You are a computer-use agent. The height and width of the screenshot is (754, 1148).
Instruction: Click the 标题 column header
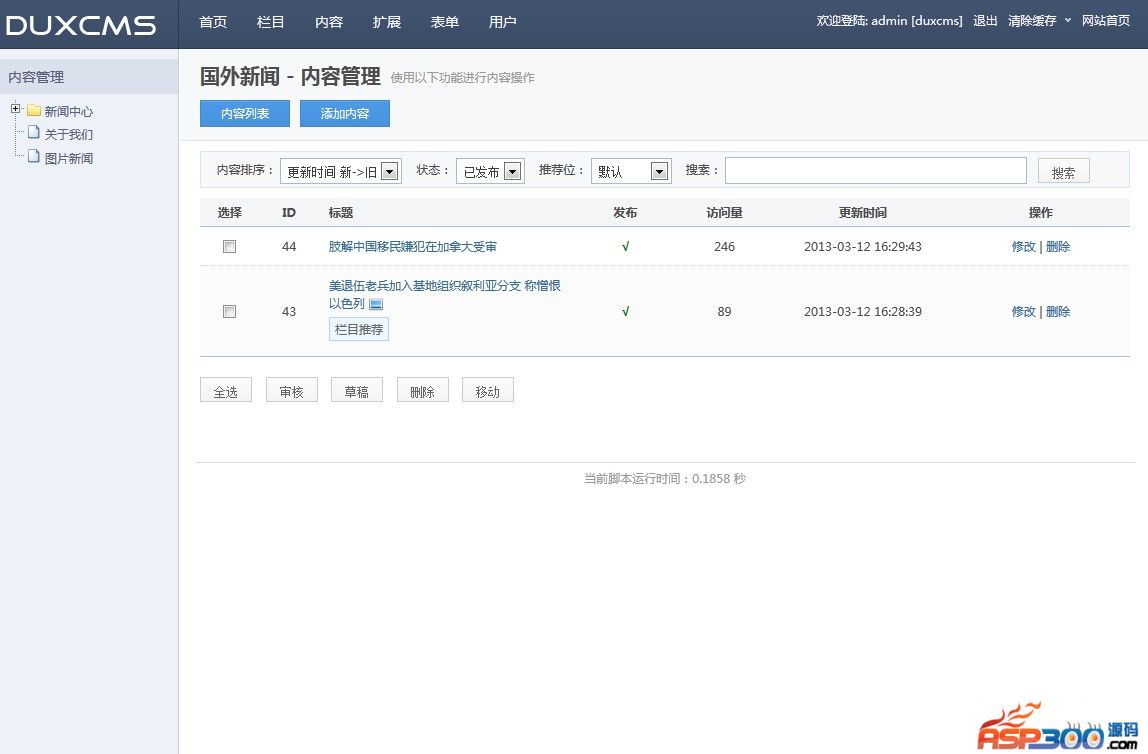(340, 212)
